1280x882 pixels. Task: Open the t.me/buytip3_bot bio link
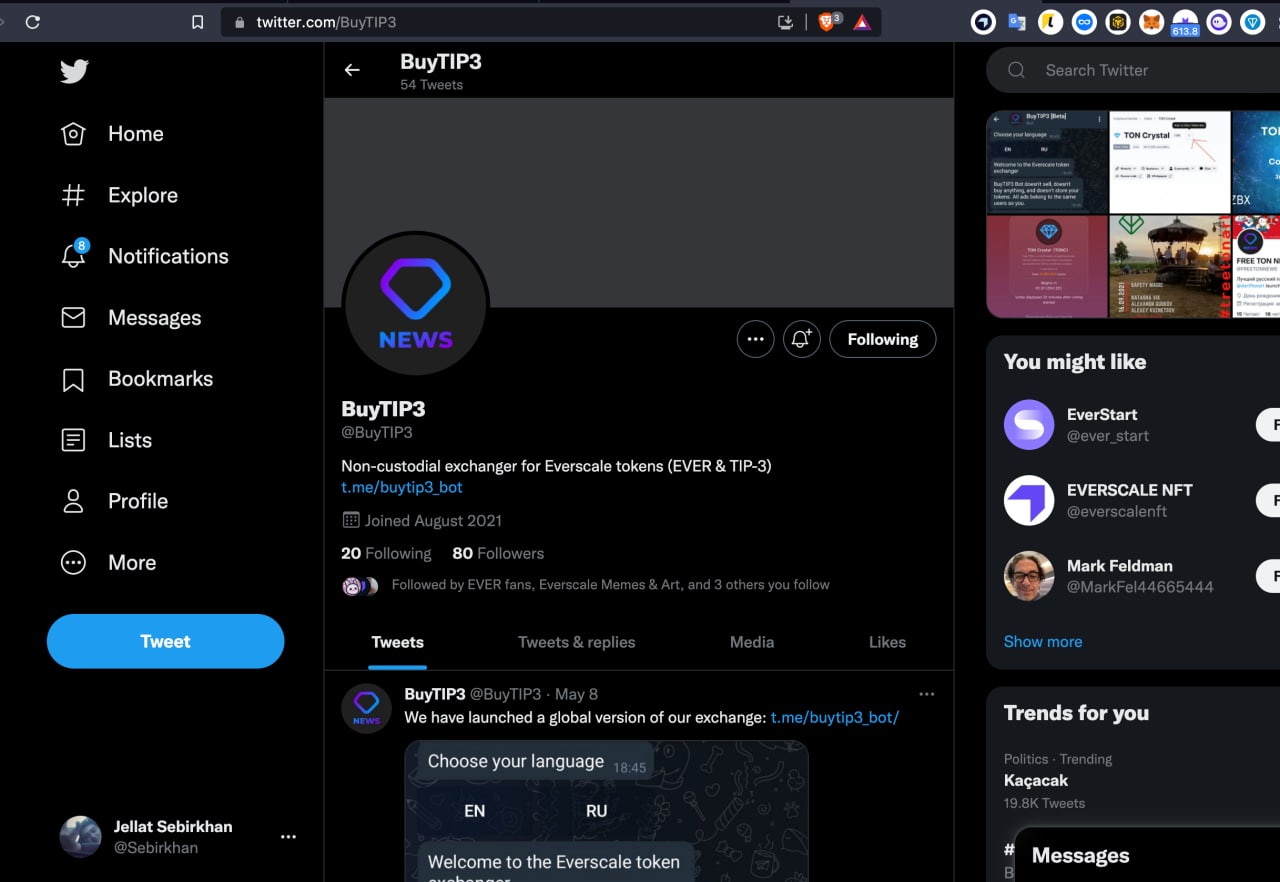[401, 487]
